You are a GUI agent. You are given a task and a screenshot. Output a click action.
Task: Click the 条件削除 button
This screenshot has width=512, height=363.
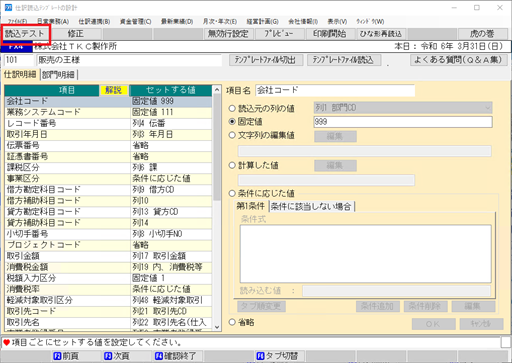(425, 306)
